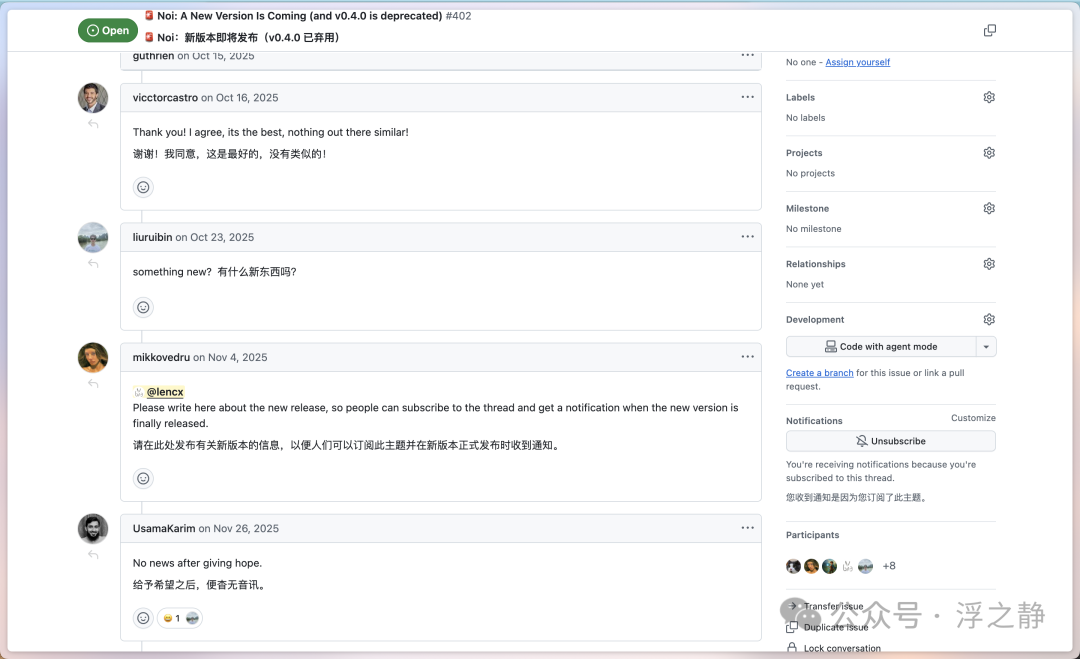Screen dimensions: 1080x659
Task: Quote reply to vicctorcastro using arrow icon
Action: (93, 124)
